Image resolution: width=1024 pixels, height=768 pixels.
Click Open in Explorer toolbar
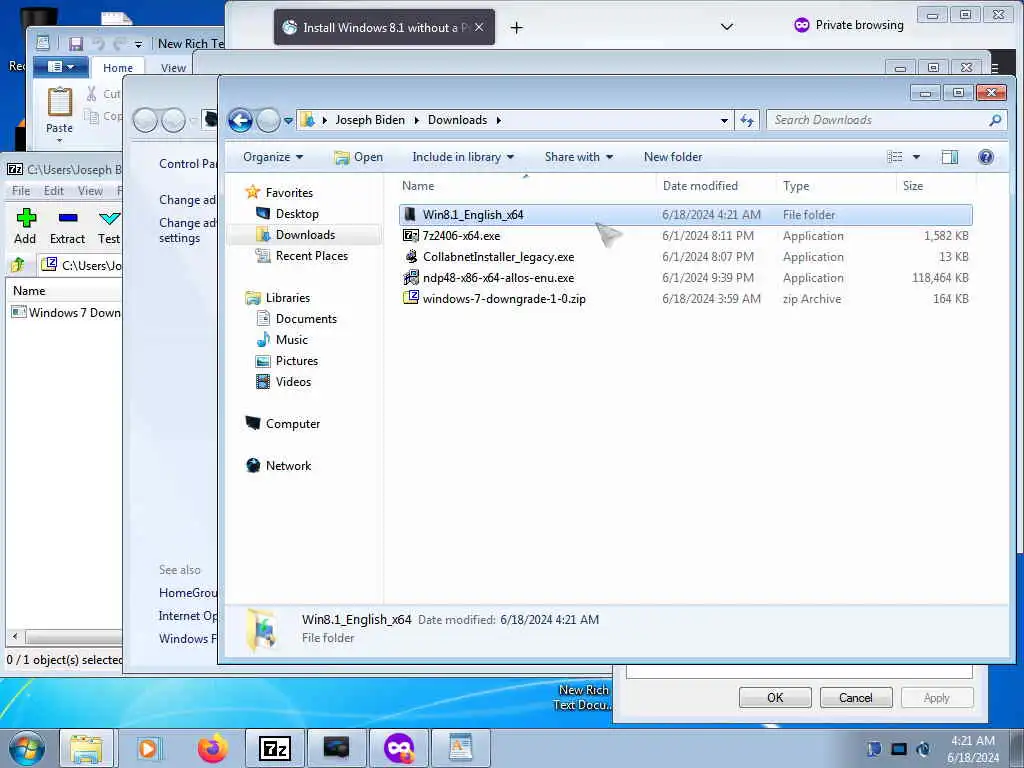[358, 157]
